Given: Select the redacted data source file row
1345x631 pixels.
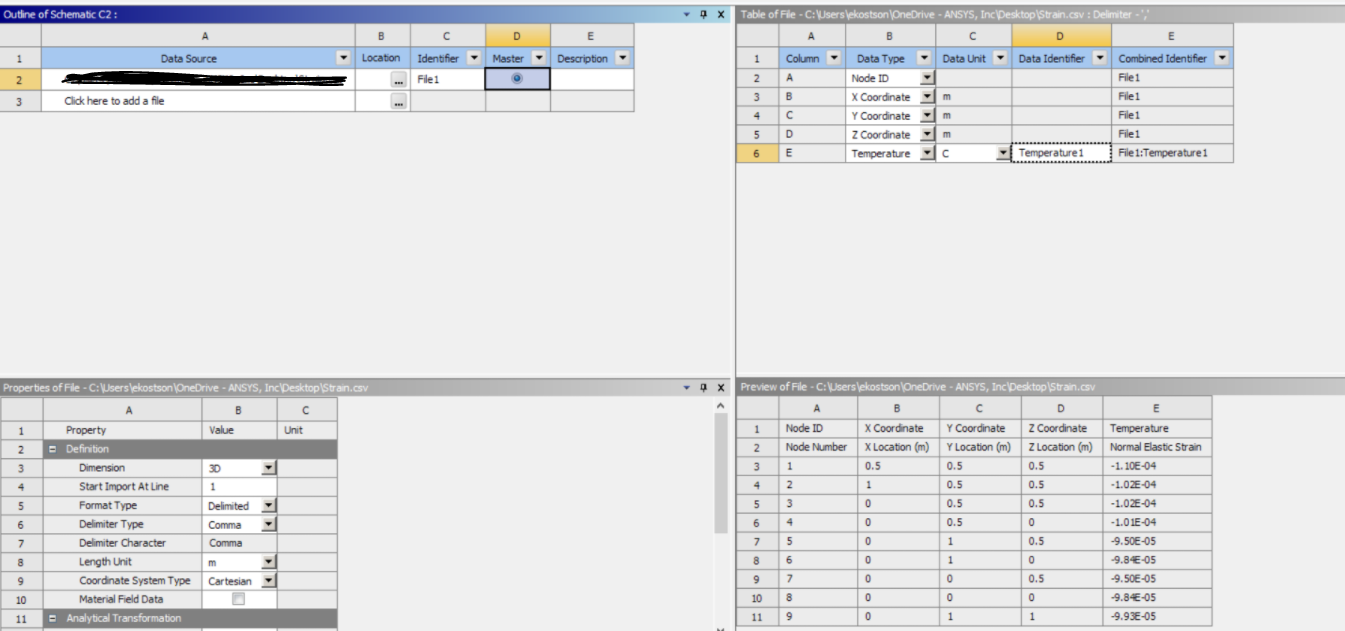Looking at the screenshot, I should tap(198, 79).
